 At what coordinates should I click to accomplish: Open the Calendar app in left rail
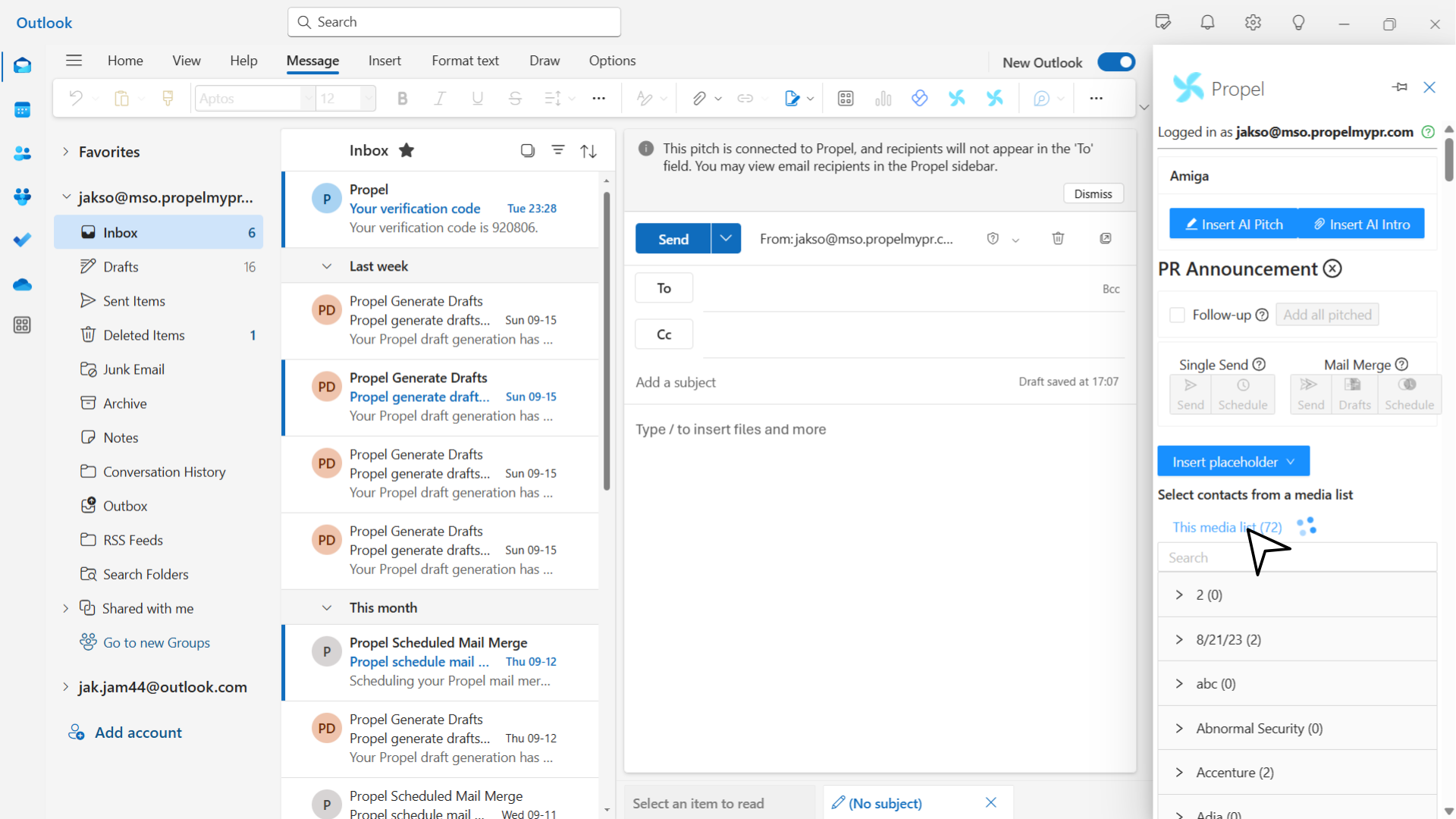coord(22,110)
